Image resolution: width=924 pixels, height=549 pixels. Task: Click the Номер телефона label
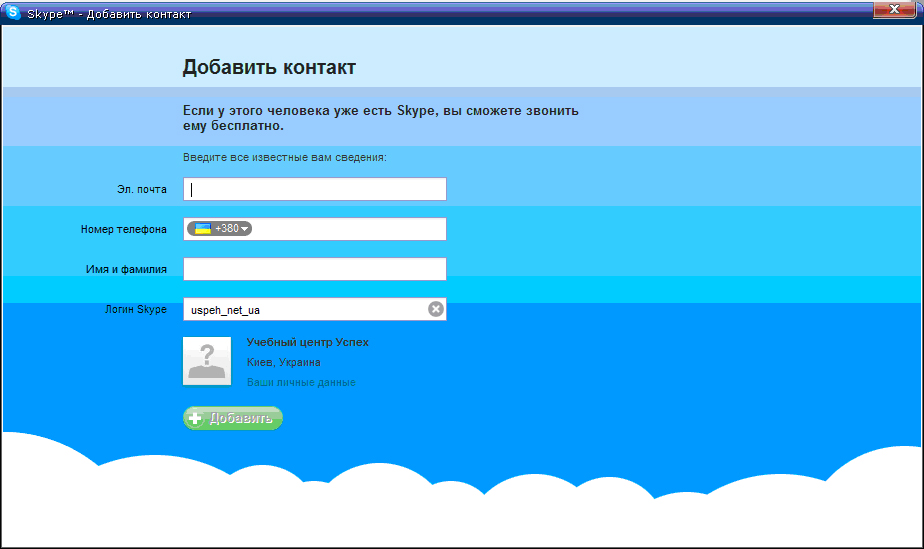pyautogui.click(x=124, y=229)
